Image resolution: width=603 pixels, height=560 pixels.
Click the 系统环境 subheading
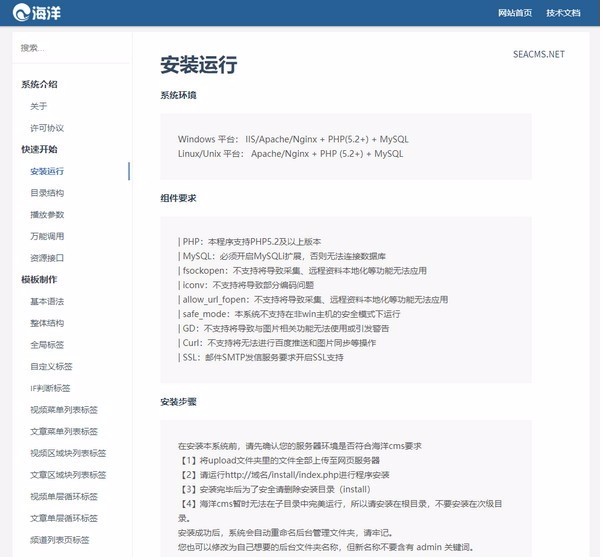pyautogui.click(x=179, y=96)
